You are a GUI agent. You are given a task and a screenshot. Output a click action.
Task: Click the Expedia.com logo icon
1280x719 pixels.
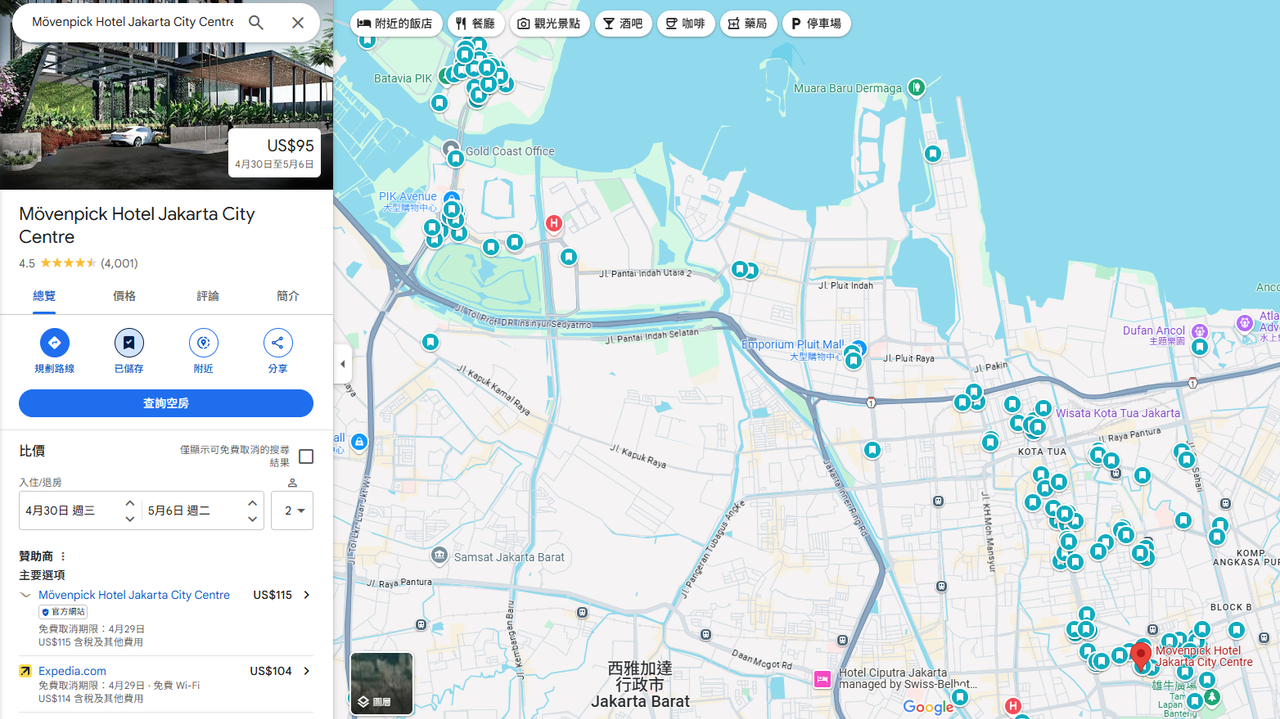(x=25, y=671)
